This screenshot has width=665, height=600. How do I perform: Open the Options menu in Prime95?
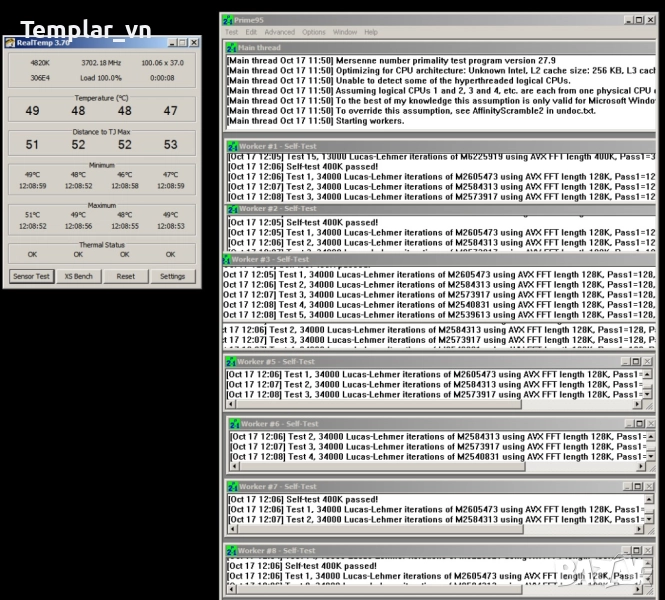click(x=314, y=32)
